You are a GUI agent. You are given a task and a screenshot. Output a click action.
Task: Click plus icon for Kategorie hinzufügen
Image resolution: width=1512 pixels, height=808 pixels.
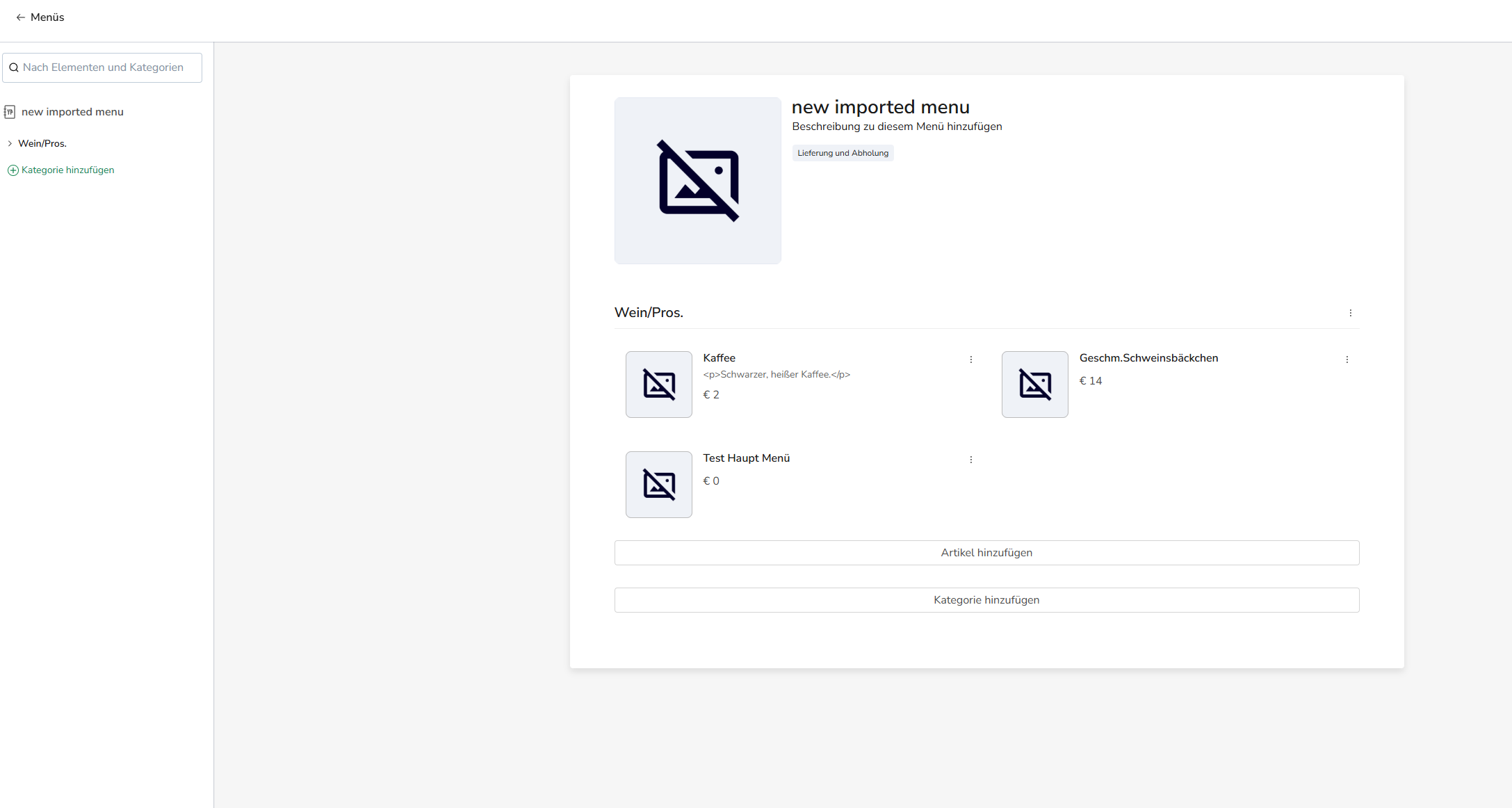tap(13, 170)
